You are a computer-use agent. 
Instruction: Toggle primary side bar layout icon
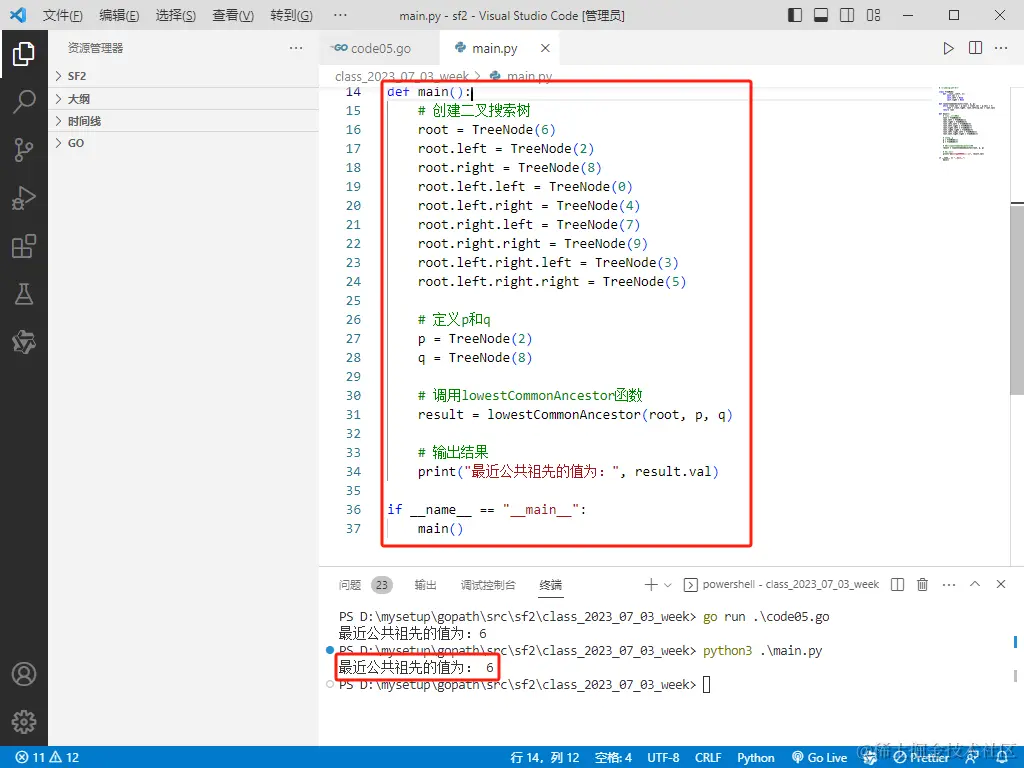pyautogui.click(x=795, y=15)
